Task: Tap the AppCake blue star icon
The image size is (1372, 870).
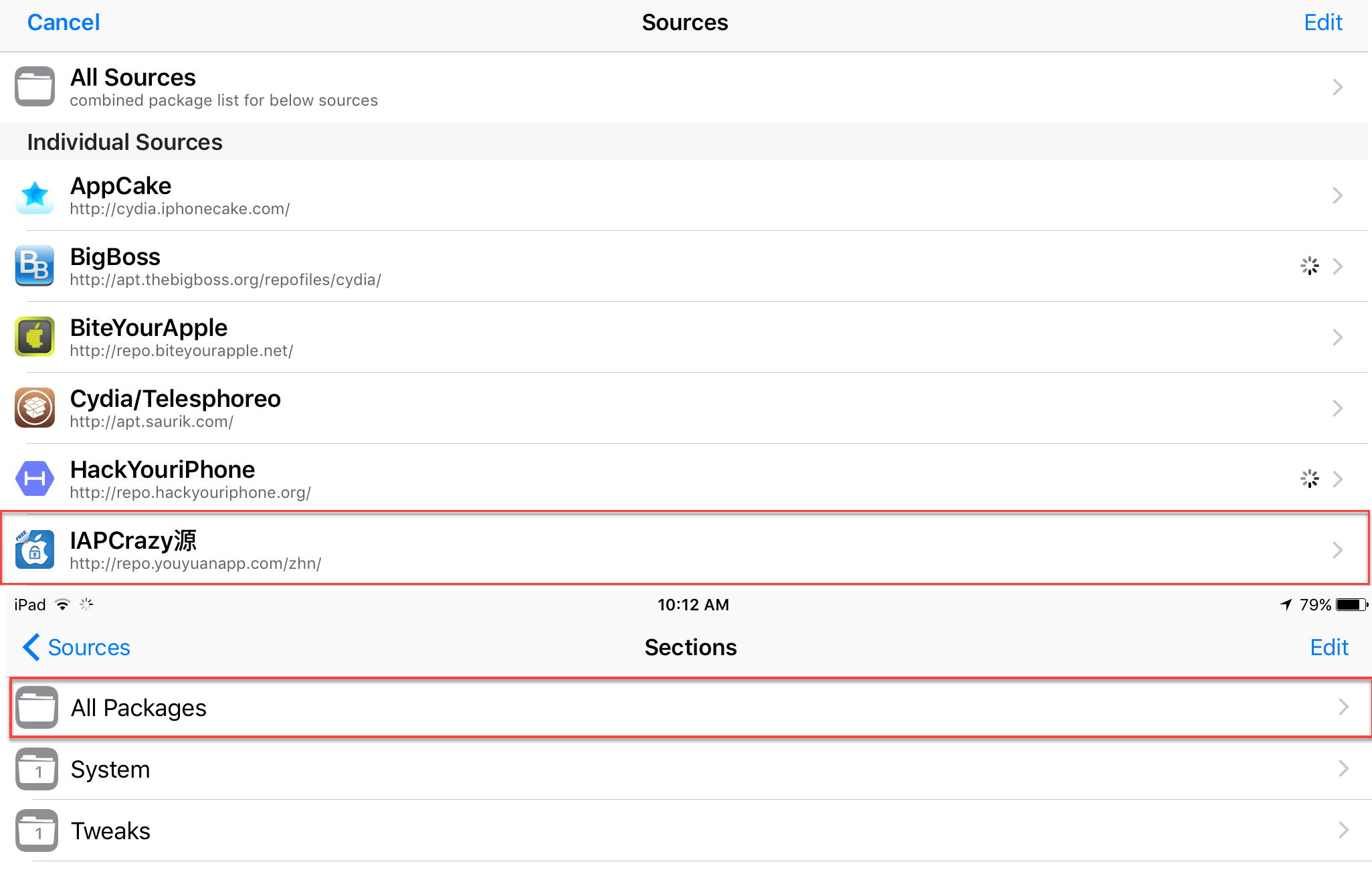Action: tap(35, 196)
